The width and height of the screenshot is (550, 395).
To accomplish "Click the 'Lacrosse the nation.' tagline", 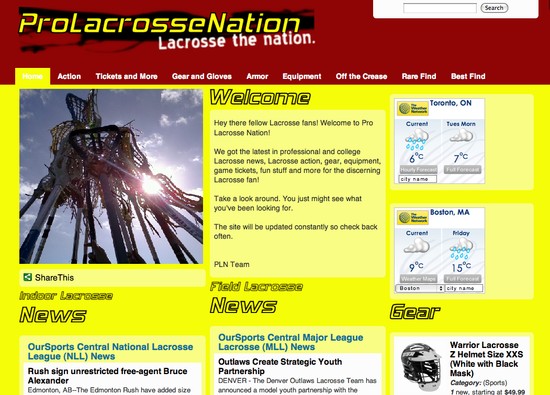I will coord(236,40).
